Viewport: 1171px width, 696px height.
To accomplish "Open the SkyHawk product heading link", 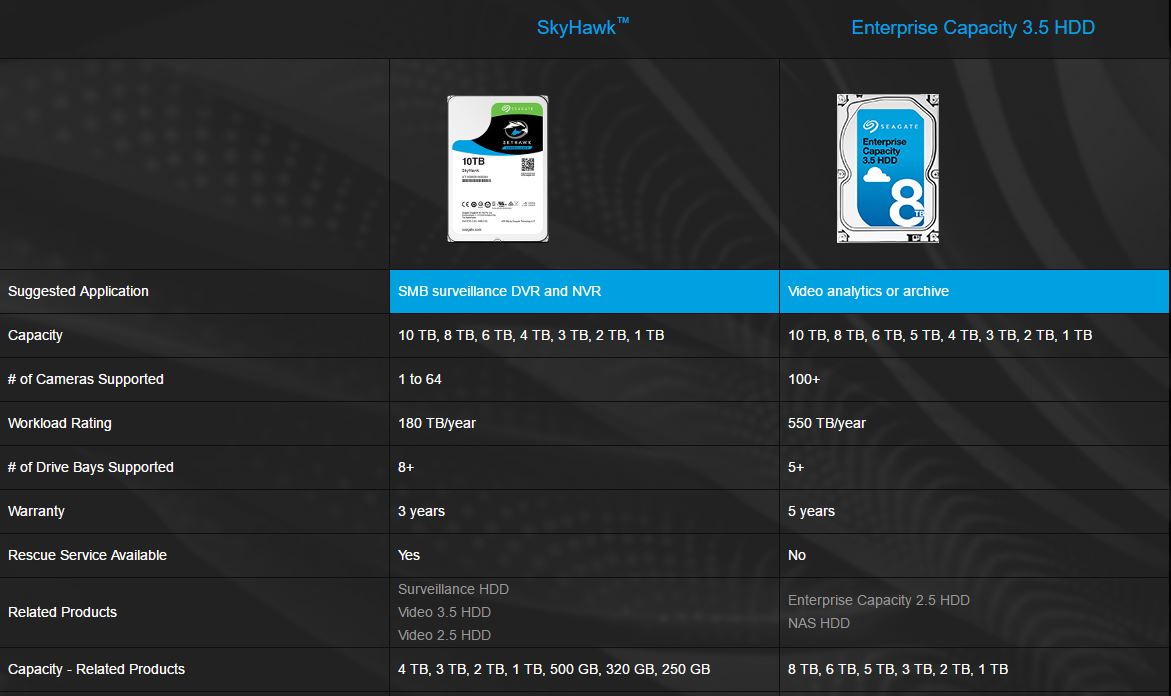I will coord(583,28).
